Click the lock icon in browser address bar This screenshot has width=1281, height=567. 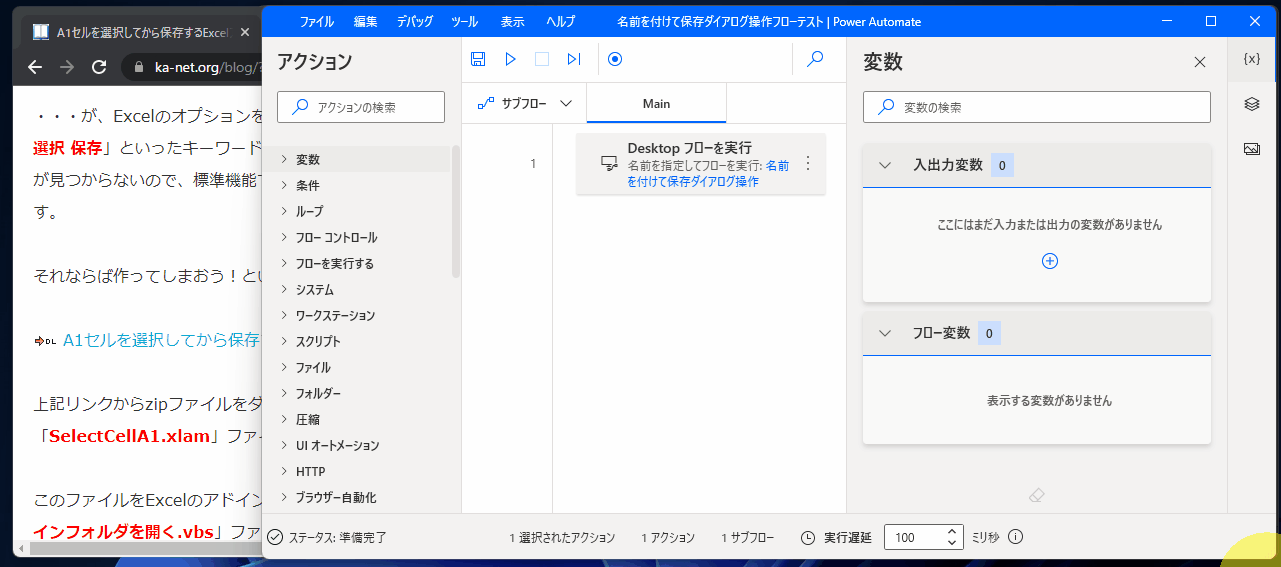[x=140, y=67]
